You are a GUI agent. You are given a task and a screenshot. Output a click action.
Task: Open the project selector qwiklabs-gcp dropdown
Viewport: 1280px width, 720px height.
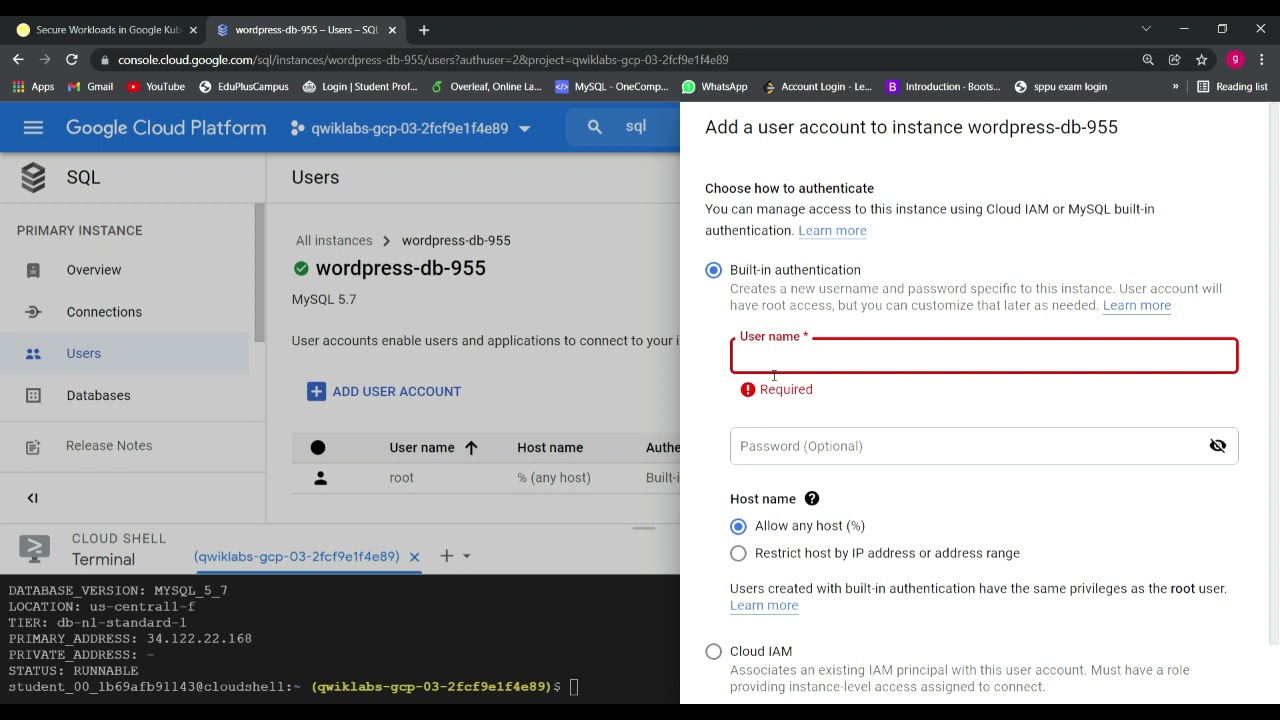click(410, 128)
